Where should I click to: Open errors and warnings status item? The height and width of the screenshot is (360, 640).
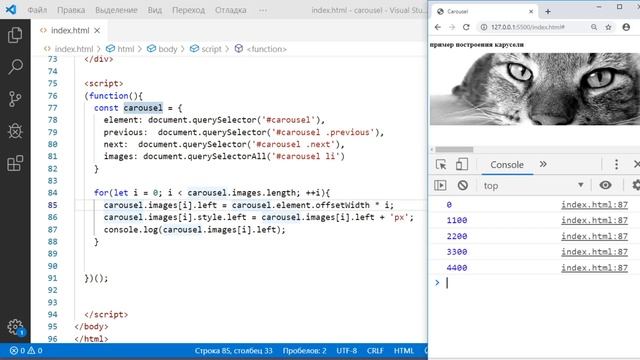click(x=26, y=351)
